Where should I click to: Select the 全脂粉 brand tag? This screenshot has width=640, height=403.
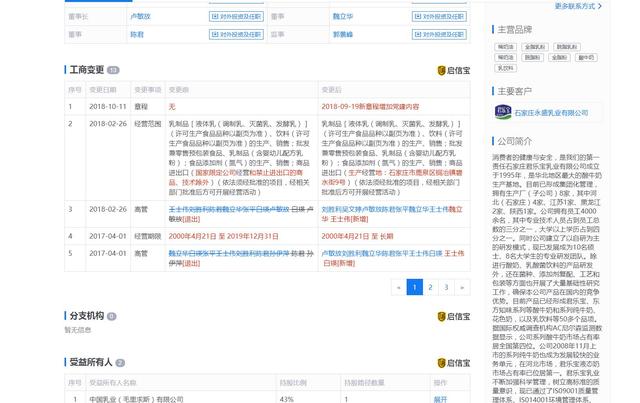pos(559,58)
